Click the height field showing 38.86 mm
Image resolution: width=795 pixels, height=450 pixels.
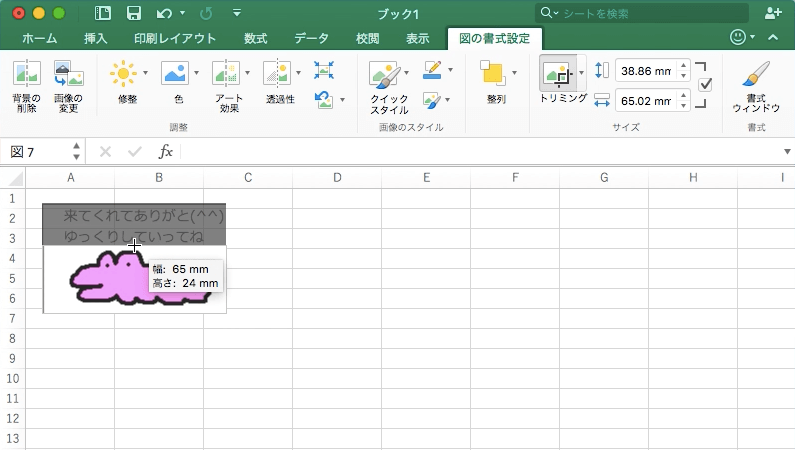point(646,70)
